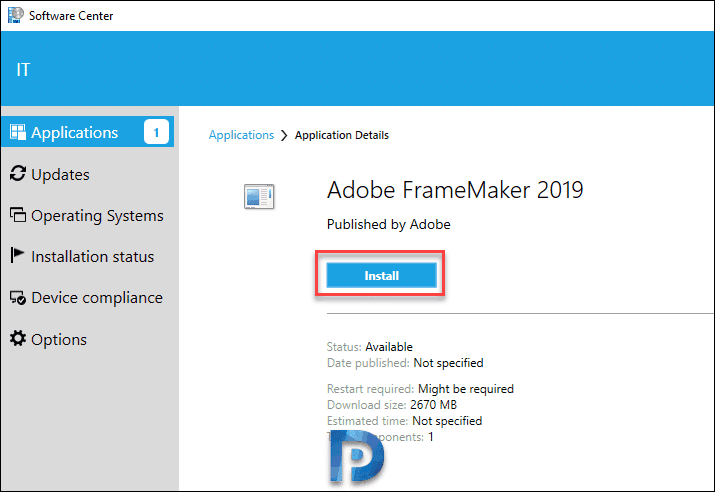Click the Device compliance checkmark icon

coord(18,298)
